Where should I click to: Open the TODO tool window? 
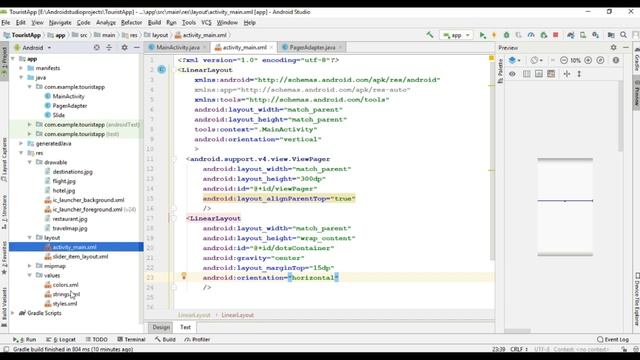point(97,340)
